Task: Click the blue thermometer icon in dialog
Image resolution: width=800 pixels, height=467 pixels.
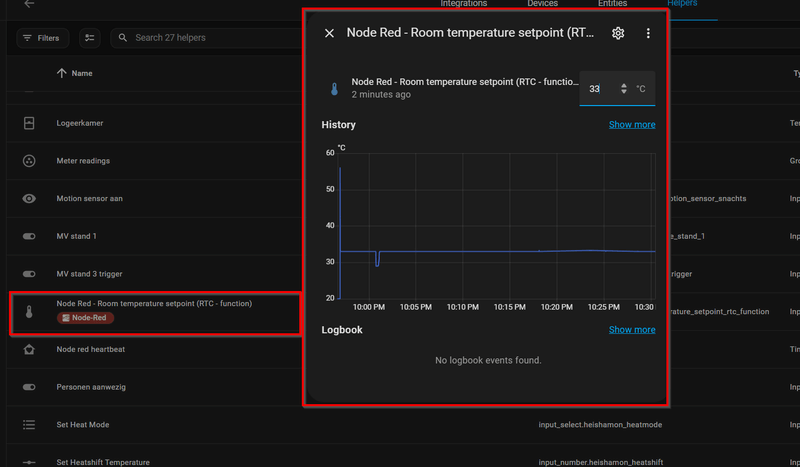Action: [x=334, y=89]
